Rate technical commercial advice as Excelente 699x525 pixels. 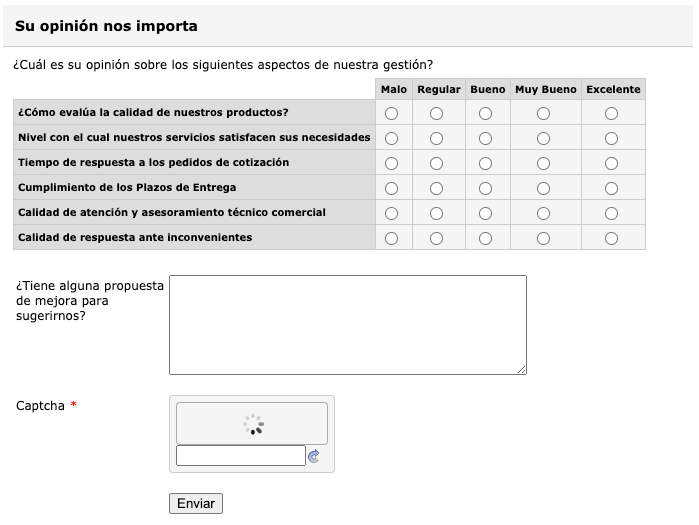[x=612, y=213]
